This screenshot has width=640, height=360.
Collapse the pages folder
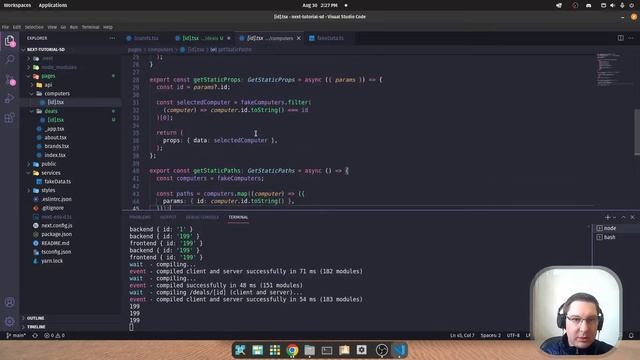point(70,76)
